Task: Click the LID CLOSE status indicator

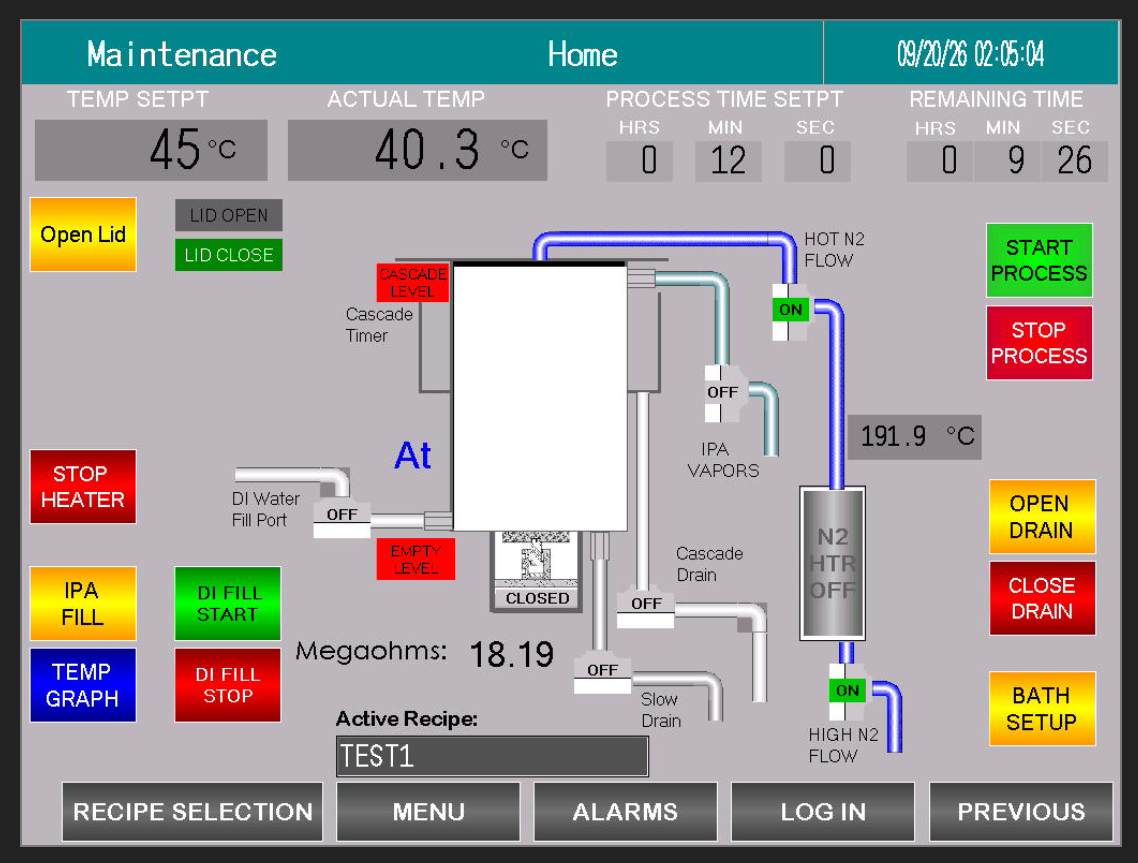Action: [229, 255]
